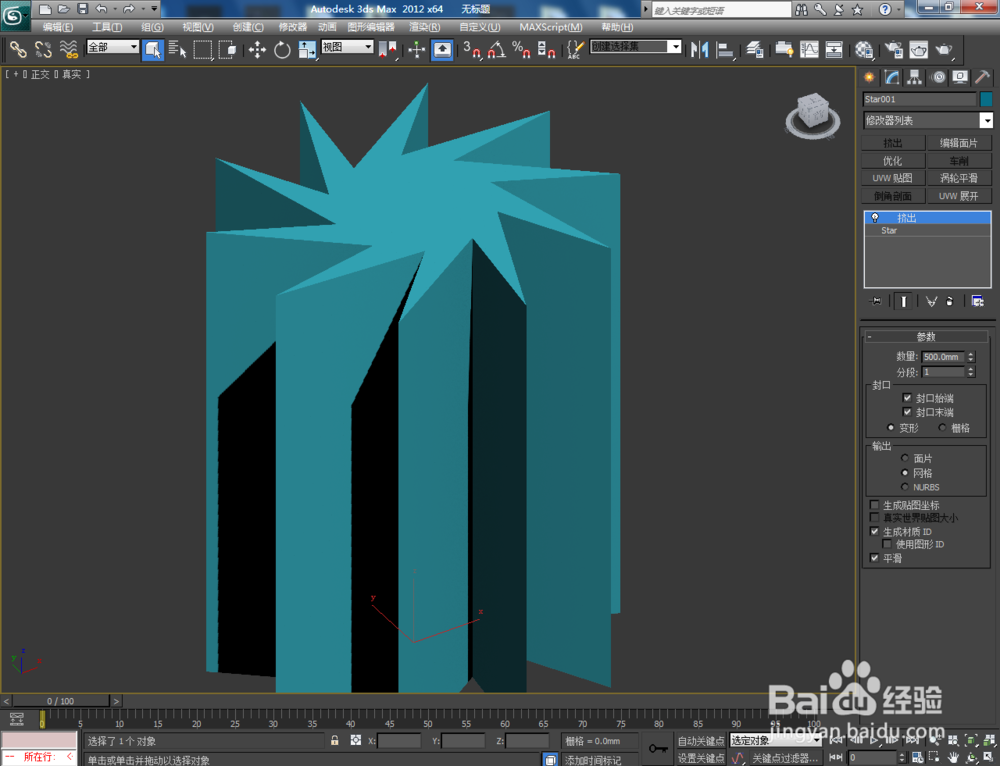The width and height of the screenshot is (1000, 766).
Task: Switch to Motion command panel tab
Action: (x=938, y=78)
